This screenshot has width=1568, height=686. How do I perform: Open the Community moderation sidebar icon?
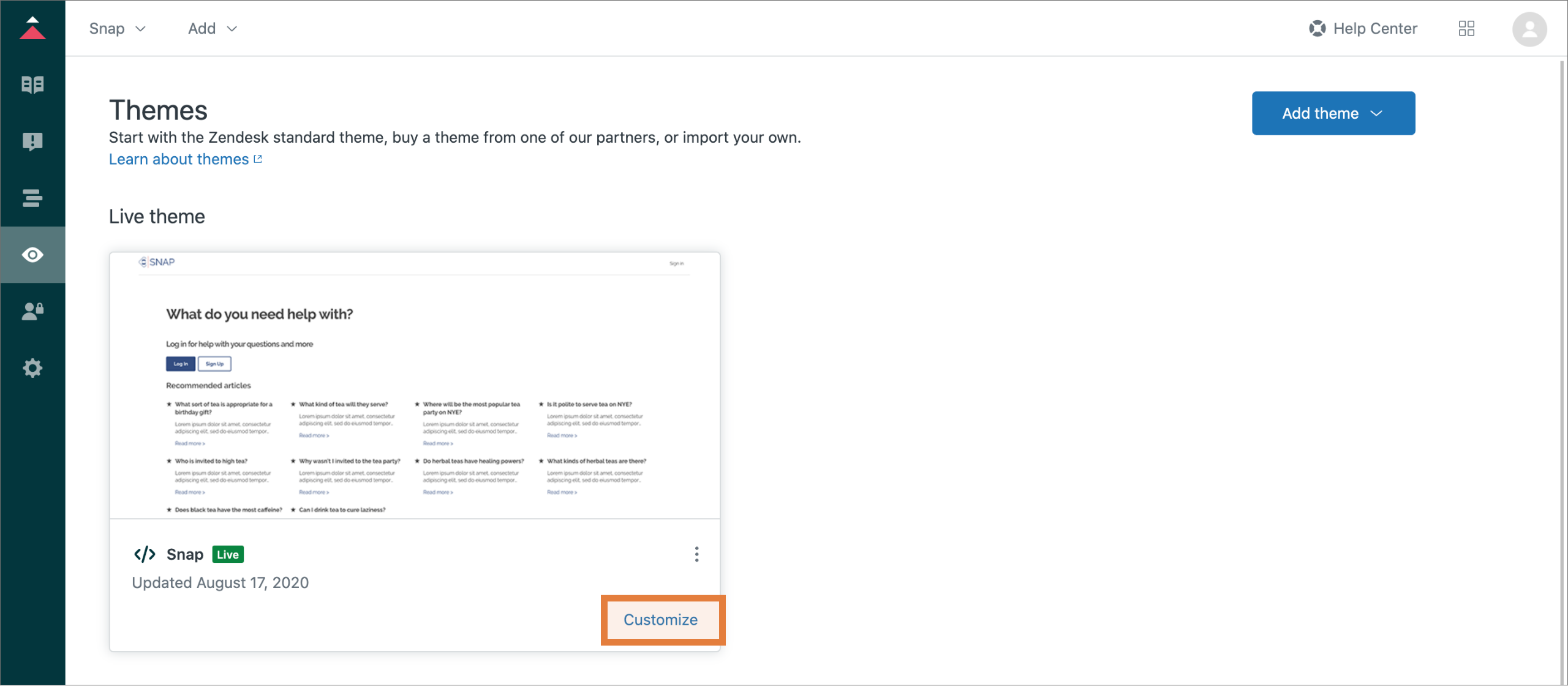(x=32, y=141)
